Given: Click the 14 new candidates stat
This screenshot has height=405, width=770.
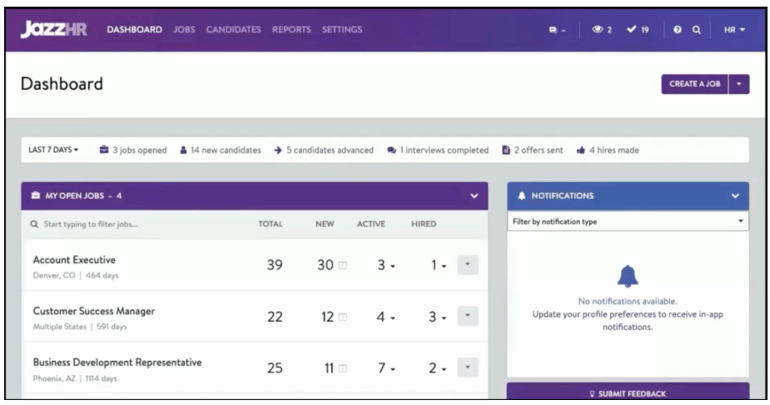Looking at the screenshot, I should (x=220, y=150).
